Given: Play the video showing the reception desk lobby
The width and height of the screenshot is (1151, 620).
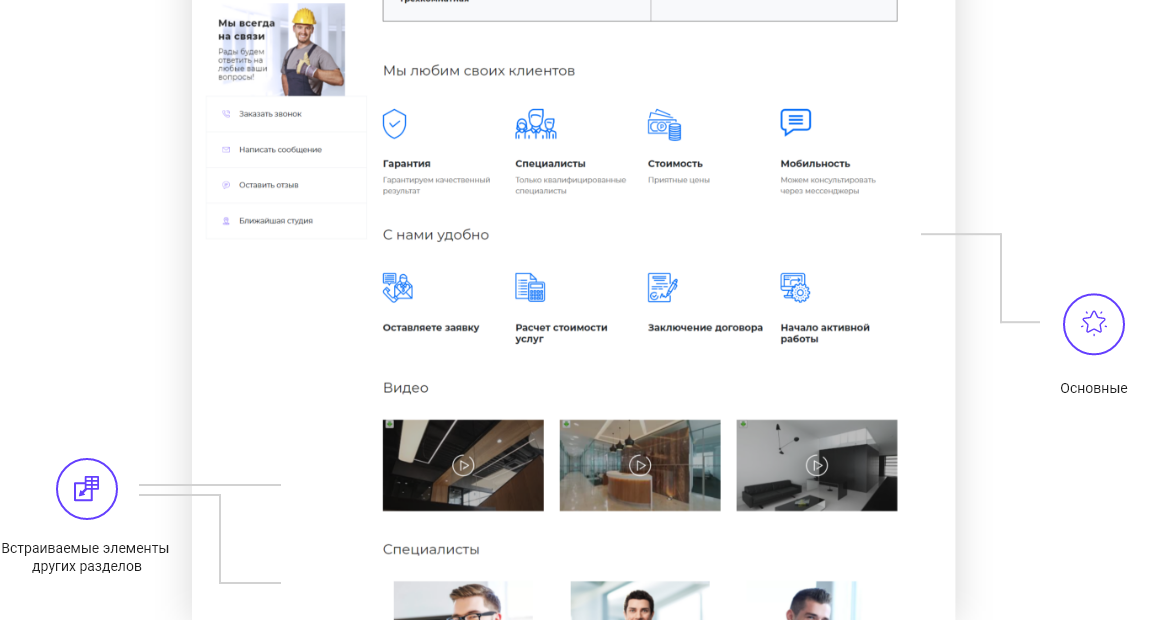Looking at the screenshot, I should [640, 465].
